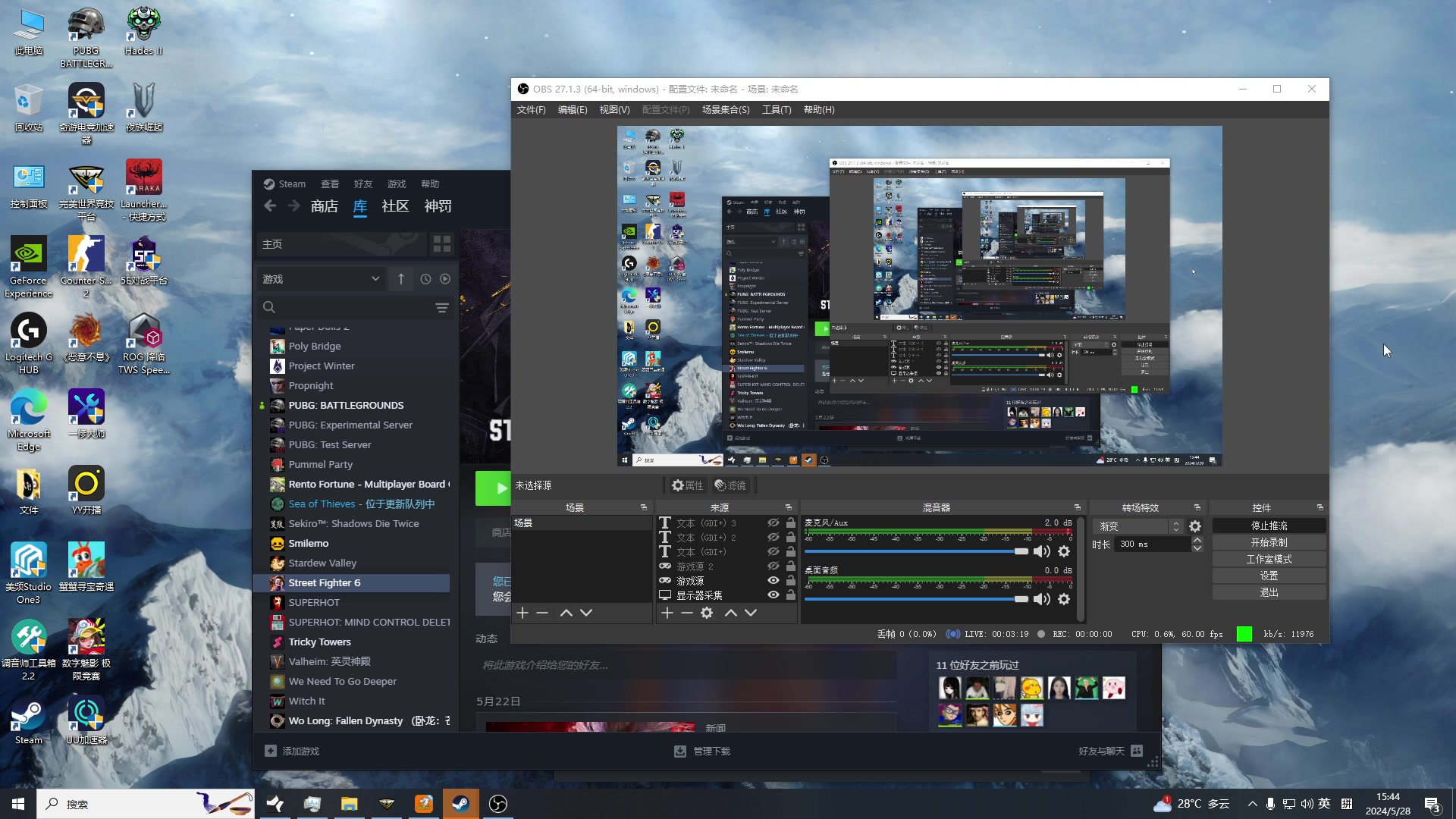Switch to the 商店 tab in Steam
The width and height of the screenshot is (1456, 819).
(x=325, y=206)
